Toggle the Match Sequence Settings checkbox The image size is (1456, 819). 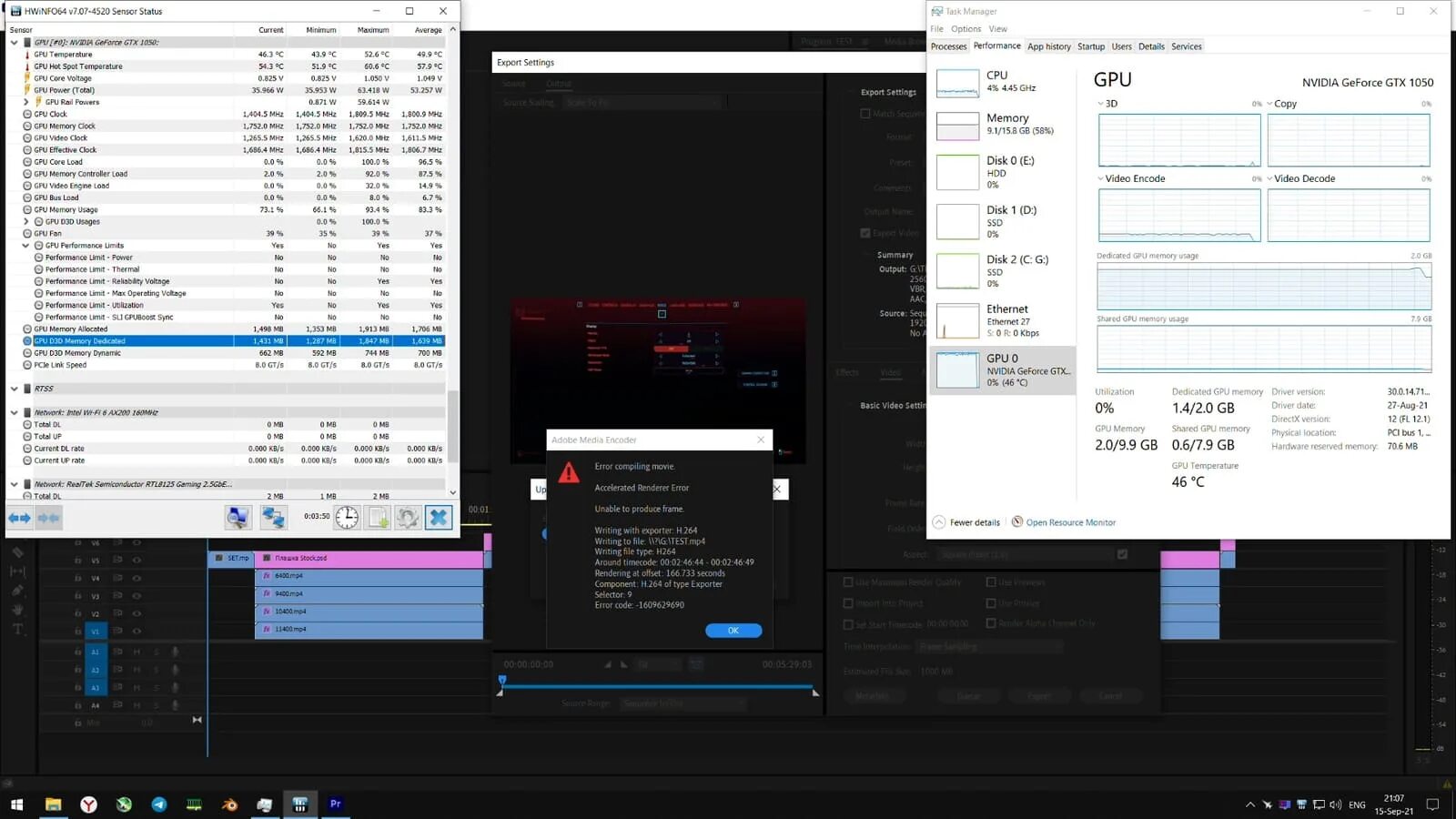point(865,114)
